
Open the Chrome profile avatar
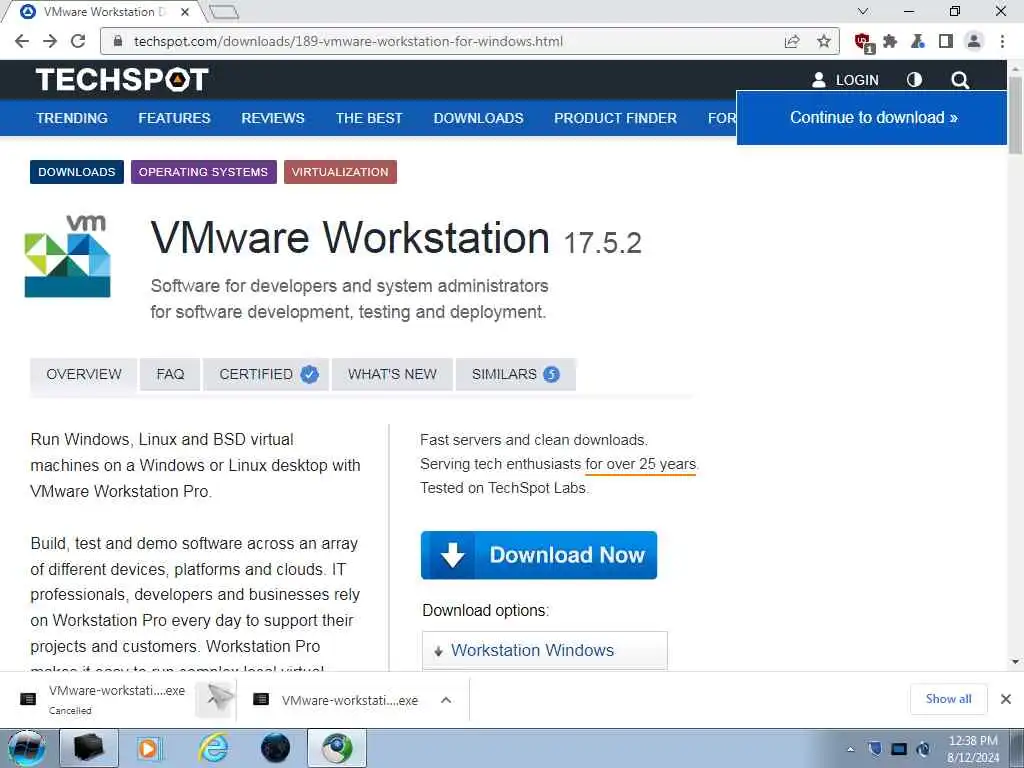(974, 41)
